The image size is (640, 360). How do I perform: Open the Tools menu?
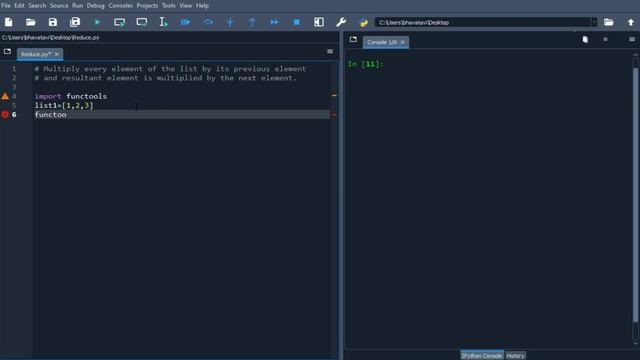pos(169,6)
